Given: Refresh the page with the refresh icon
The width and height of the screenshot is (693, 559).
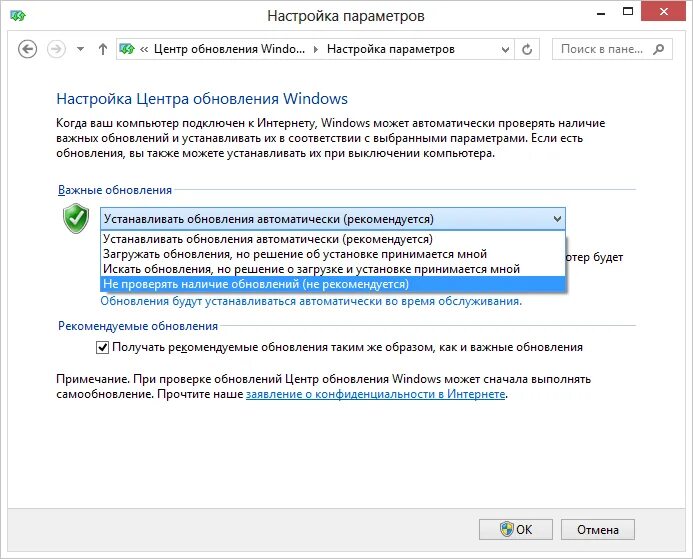Looking at the screenshot, I should 527,49.
